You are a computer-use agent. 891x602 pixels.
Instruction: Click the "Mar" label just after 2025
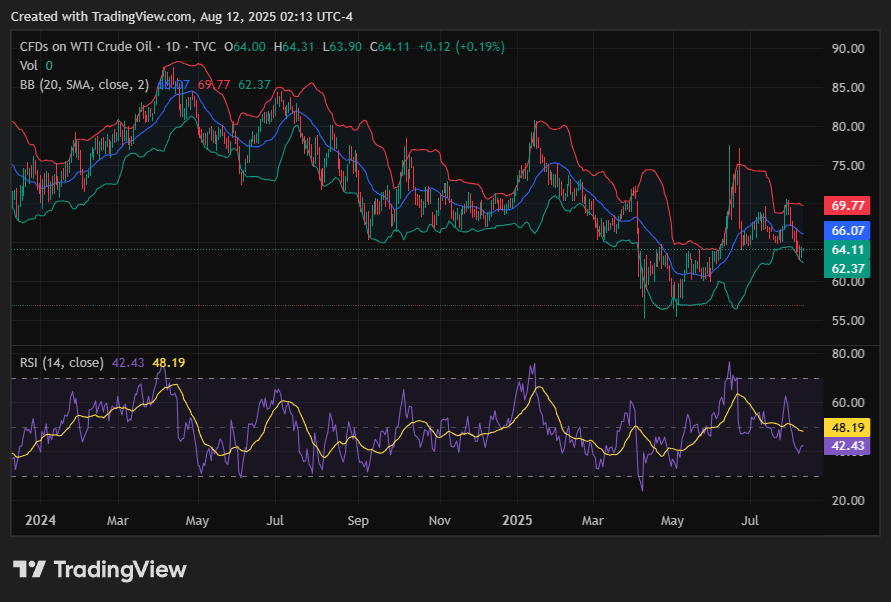point(593,520)
